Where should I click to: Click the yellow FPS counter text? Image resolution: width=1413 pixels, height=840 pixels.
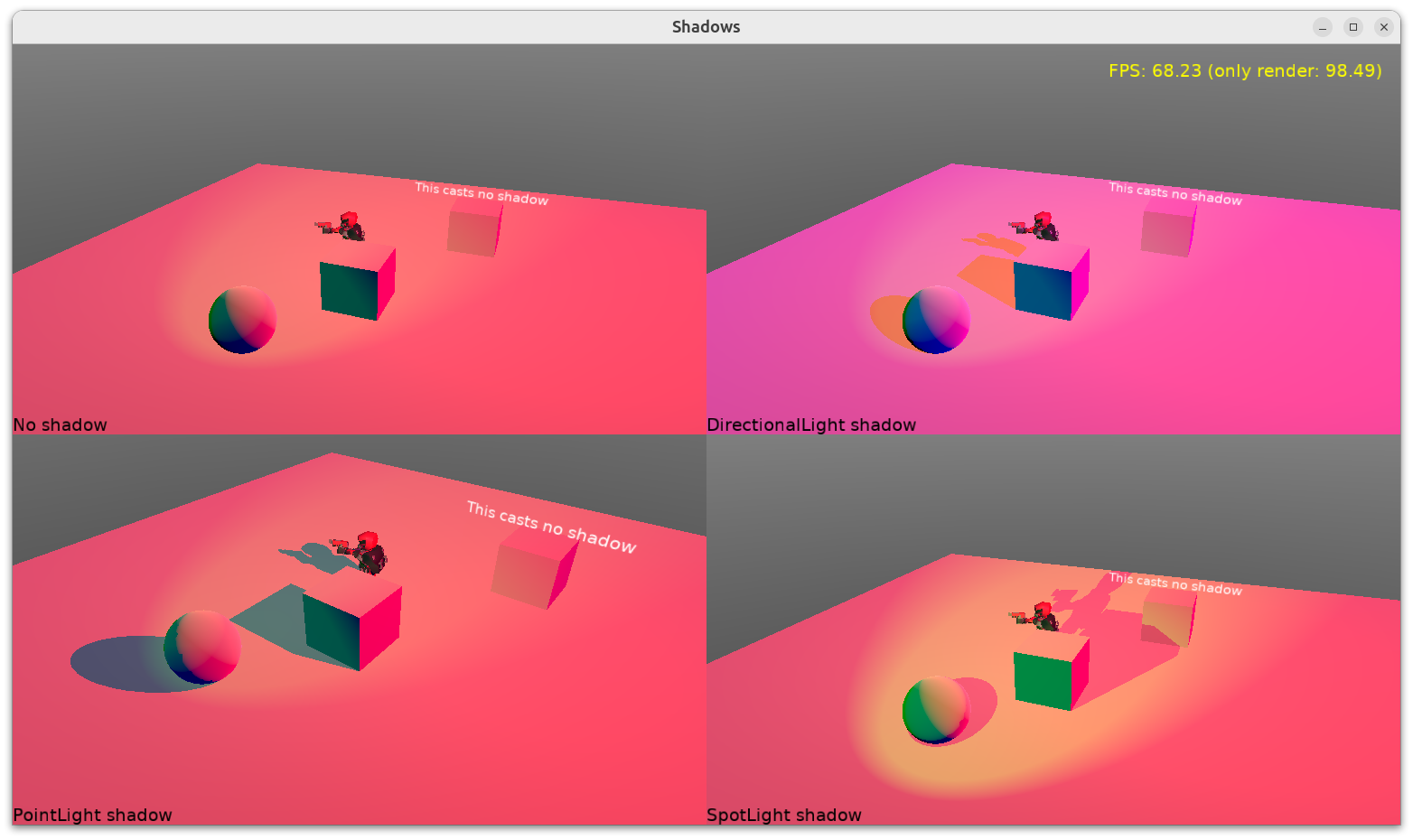[x=1245, y=70]
